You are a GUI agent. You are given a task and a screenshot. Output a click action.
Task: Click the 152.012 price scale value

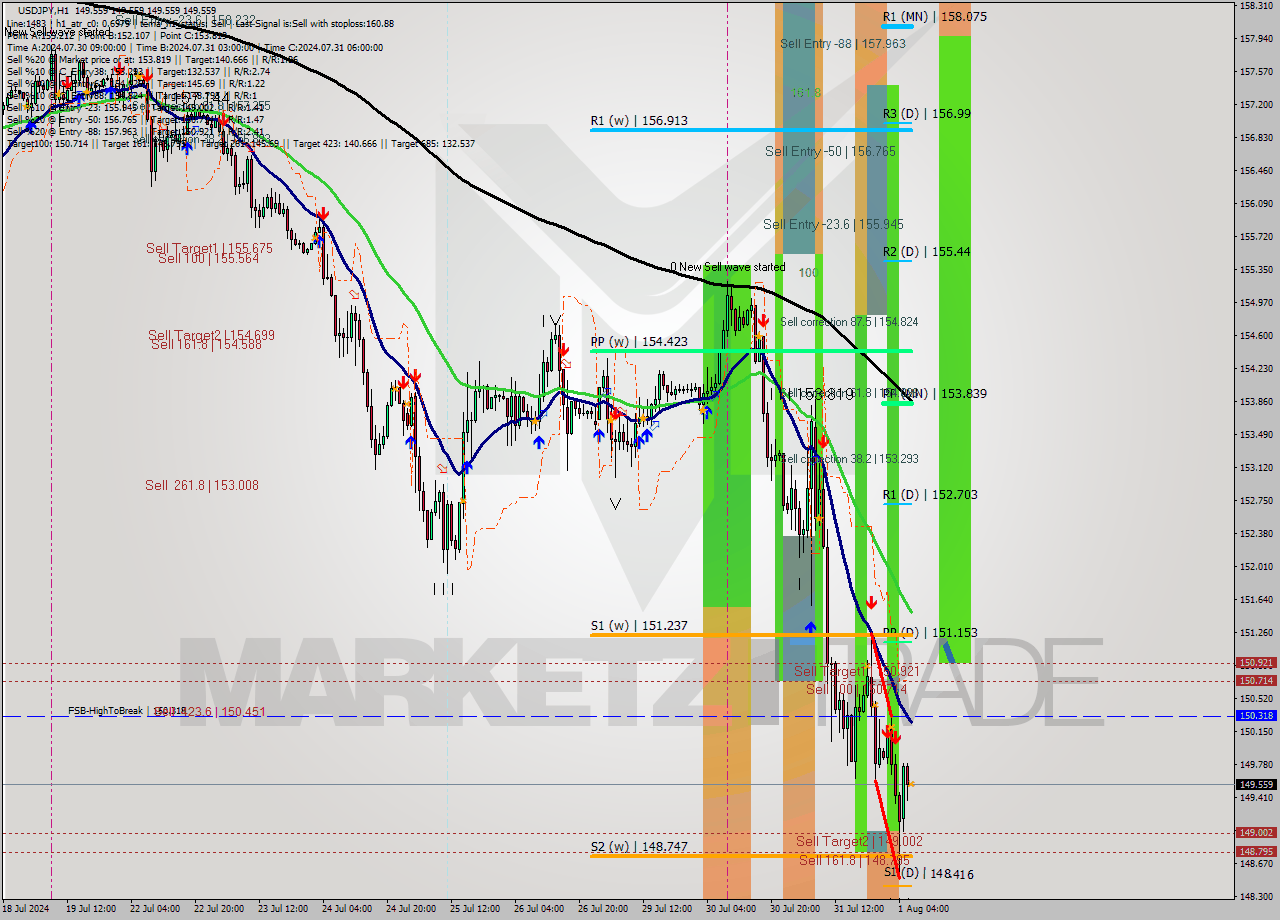pyautogui.click(x=1255, y=567)
